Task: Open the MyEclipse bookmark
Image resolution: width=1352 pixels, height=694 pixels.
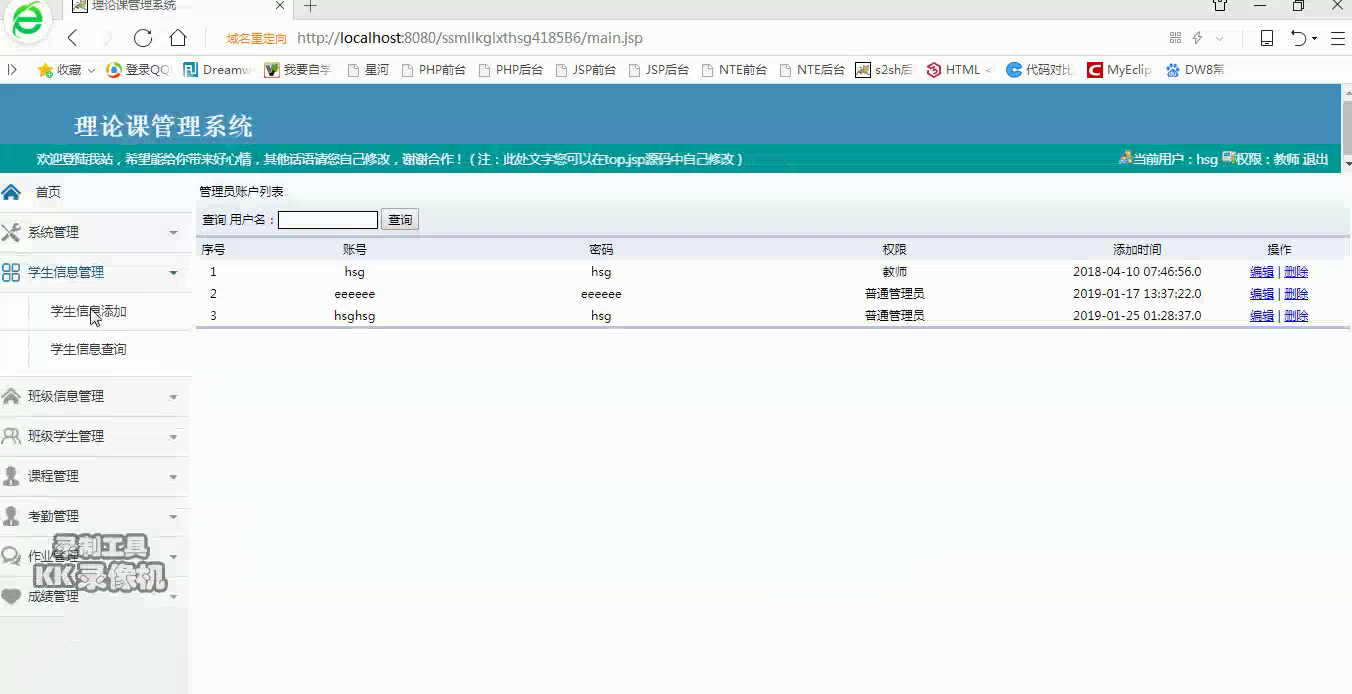Action: click(x=1119, y=70)
